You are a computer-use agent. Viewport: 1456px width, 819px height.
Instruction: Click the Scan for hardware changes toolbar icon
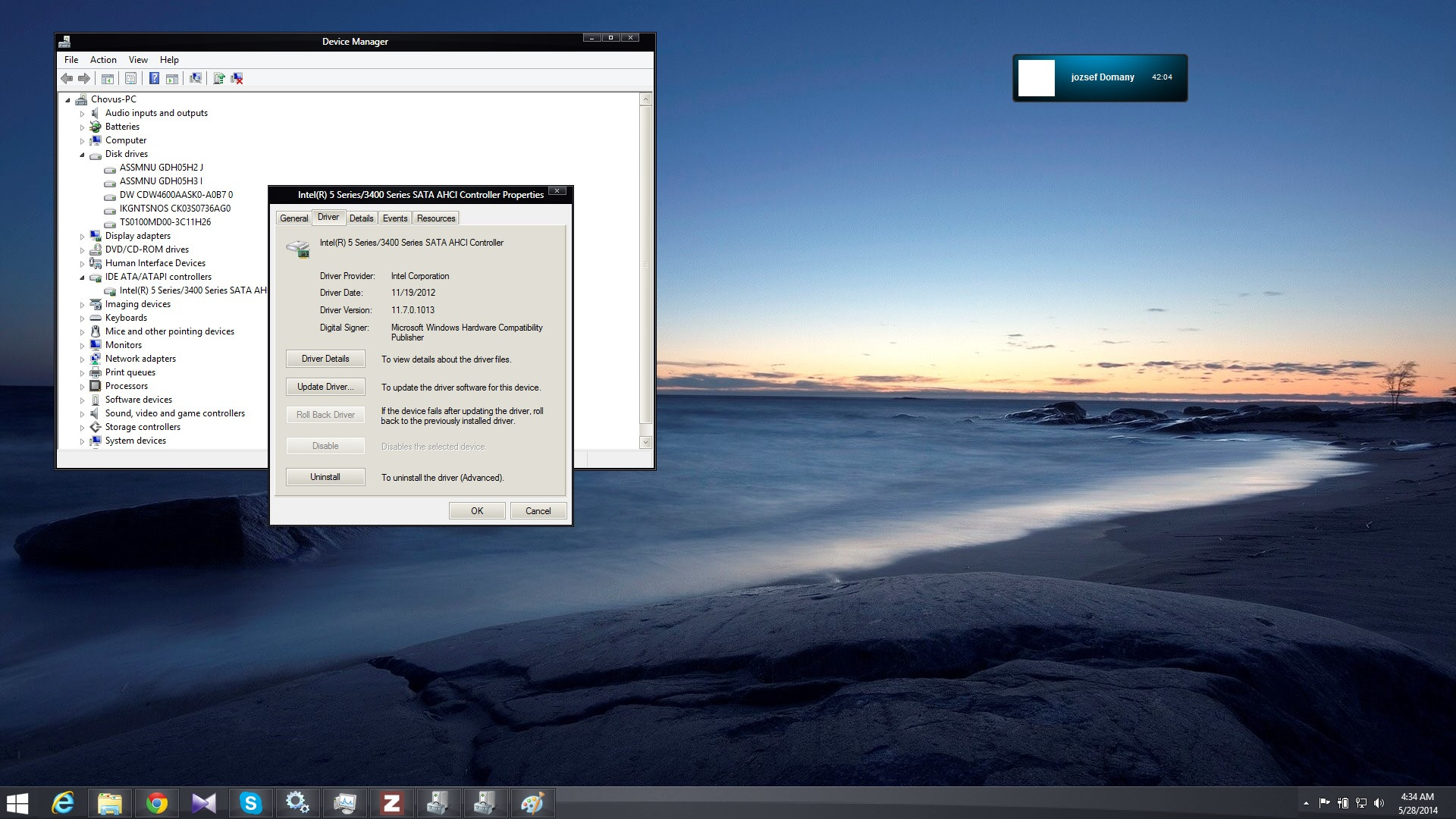click(x=196, y=78)
